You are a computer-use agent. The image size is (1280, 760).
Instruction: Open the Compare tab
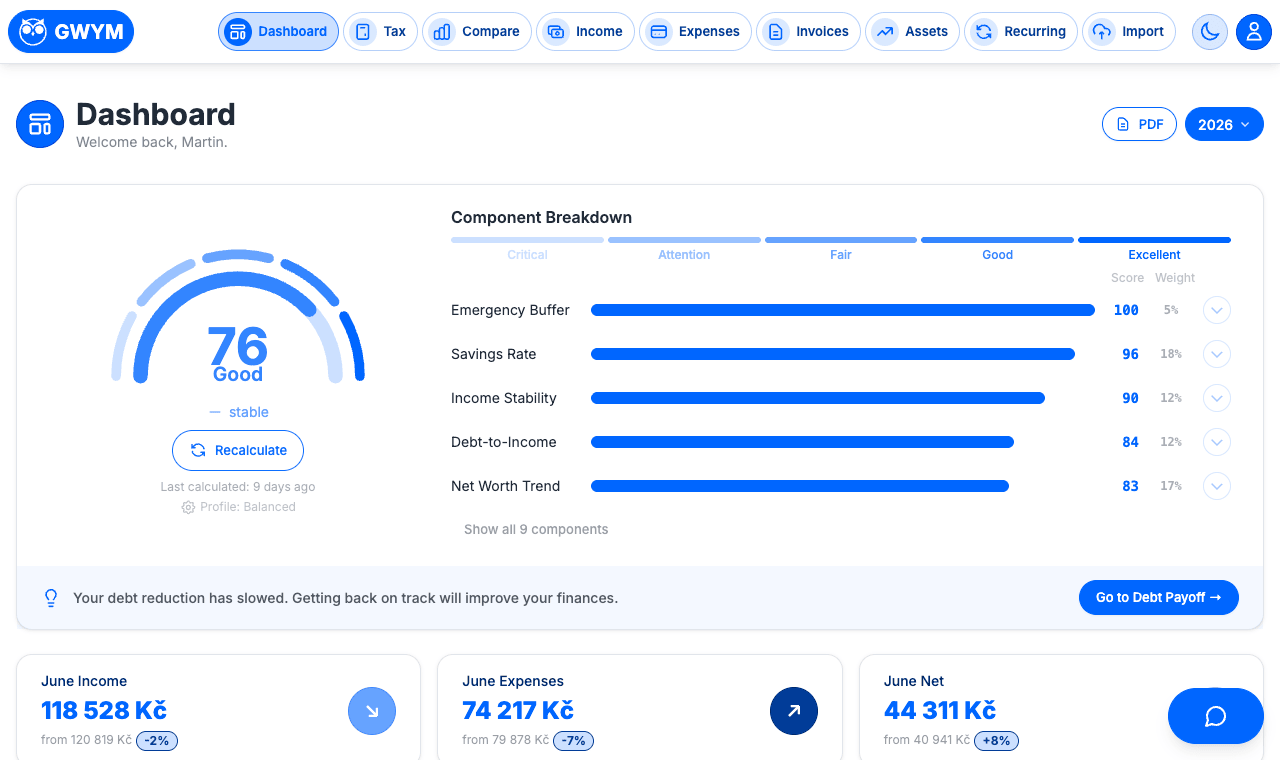tap(477, 32)
